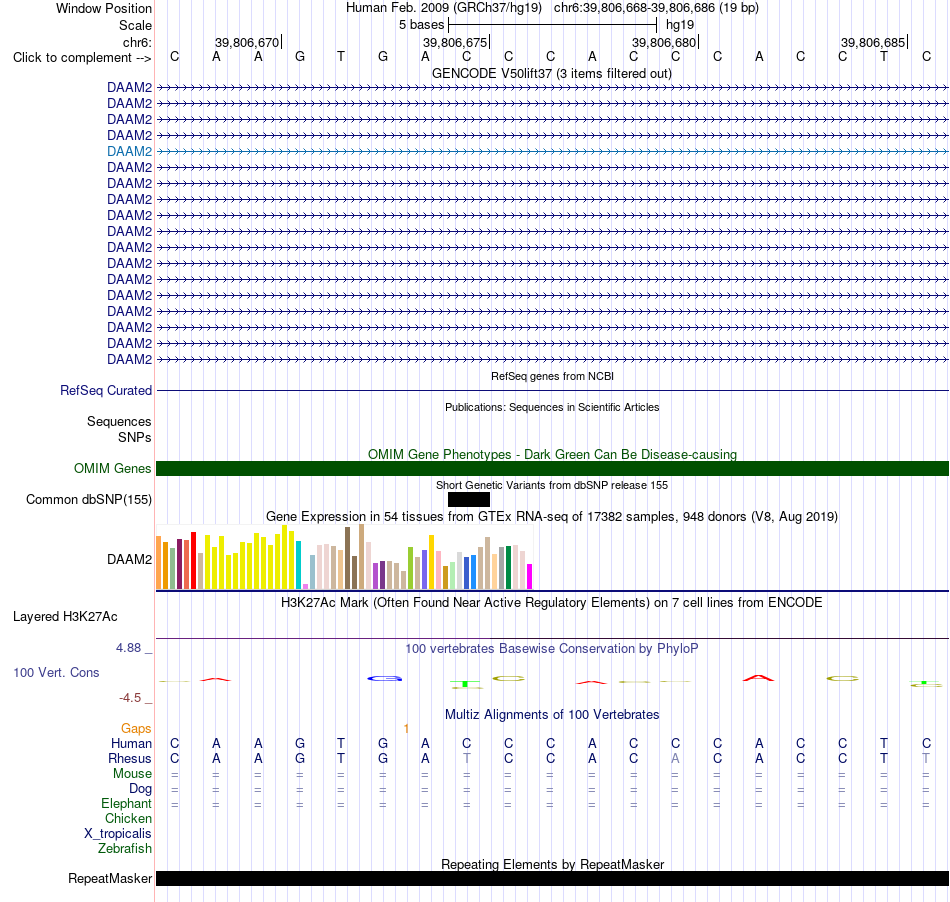Click the Gaps row label
This screenshot has height=902, width=950.
(136, 728)
